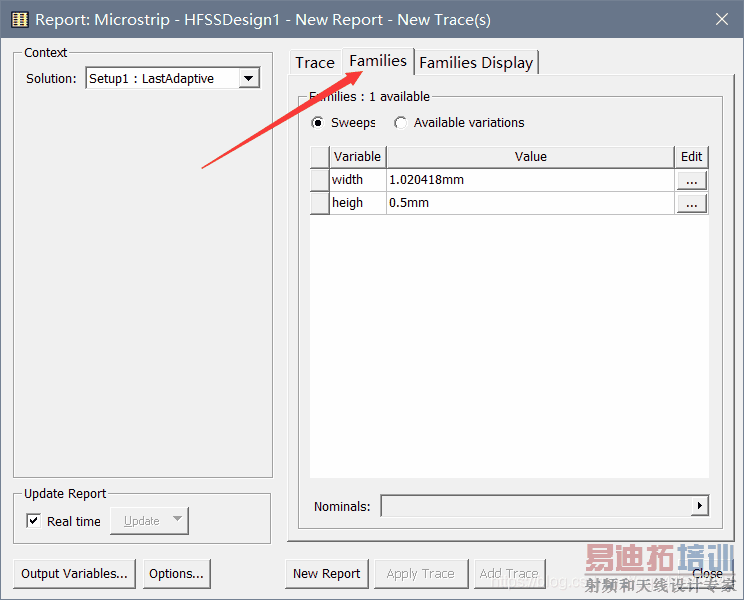The image size is (744, 600).
Task: Edit the heigh variable with ellipsis button
Action: (x=691, y=203)
